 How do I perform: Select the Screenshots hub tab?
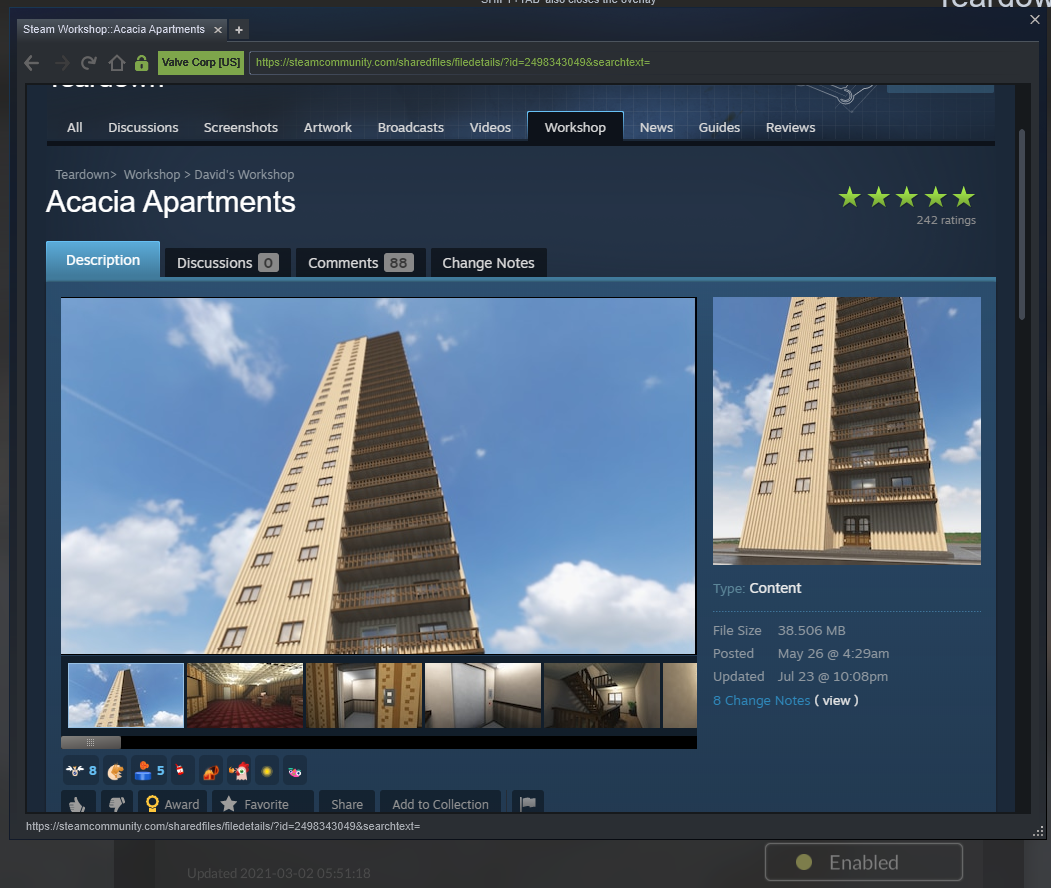[x=241, y=127]
